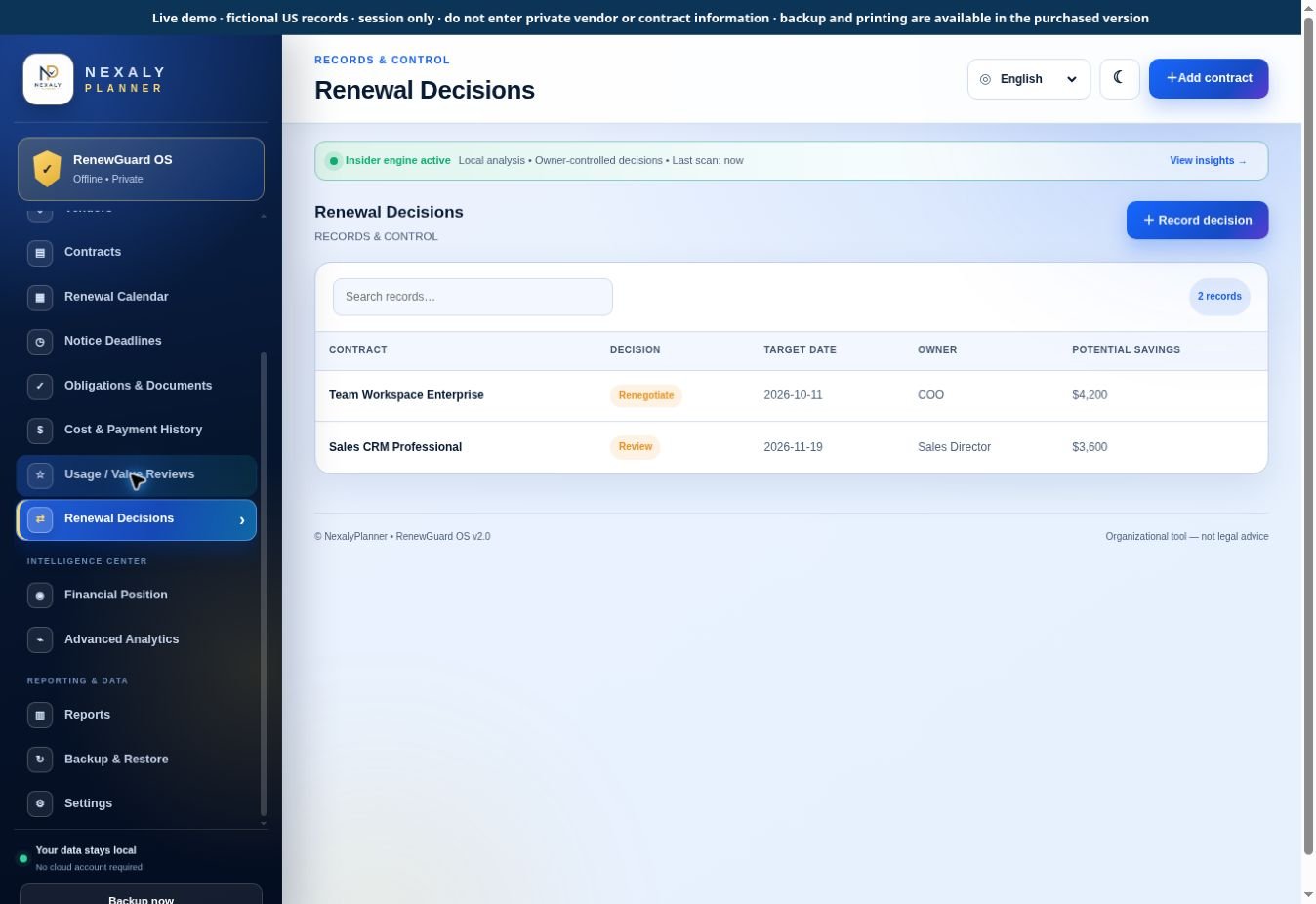This screenshot has height=904, width=1316.
Task: Click the chevron on Renewal Decisions item
Action: click(x=242, y=520)
